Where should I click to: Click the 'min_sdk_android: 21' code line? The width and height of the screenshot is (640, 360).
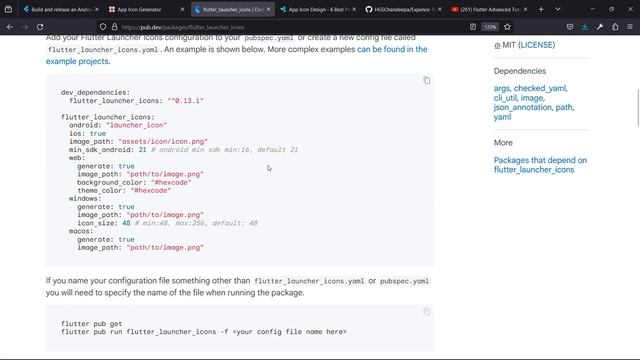tap(183, 150)
